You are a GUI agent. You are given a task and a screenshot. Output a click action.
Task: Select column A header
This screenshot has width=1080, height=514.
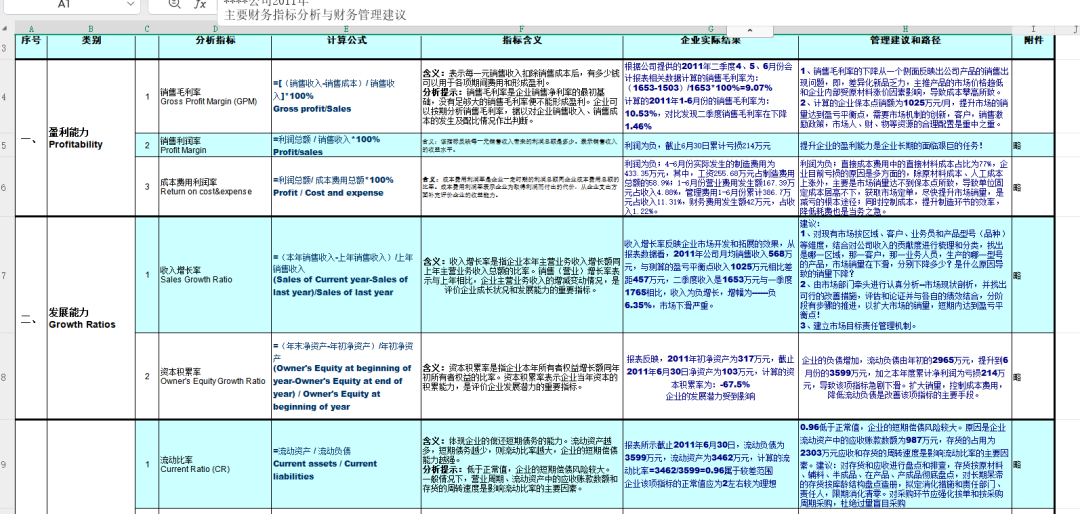coord(31,29)
